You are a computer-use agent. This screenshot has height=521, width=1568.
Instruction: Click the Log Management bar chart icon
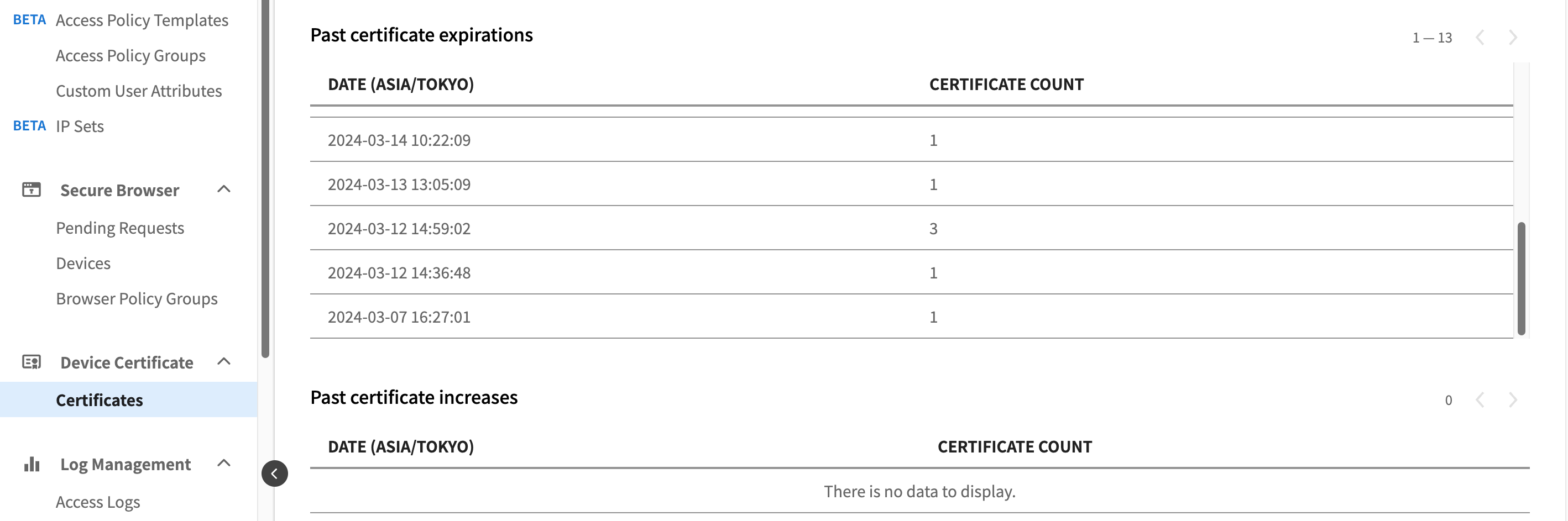(x=32, y=465)
